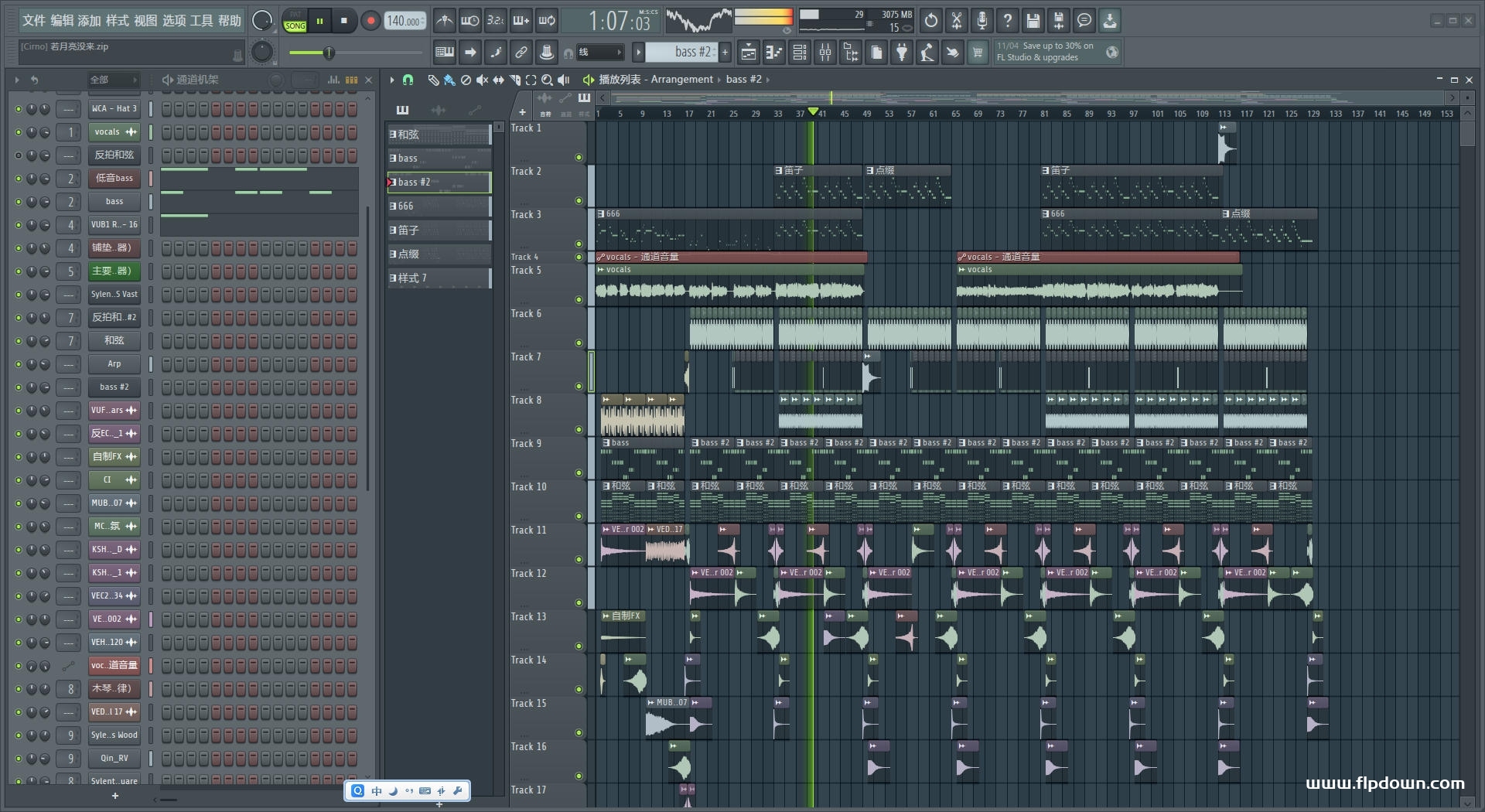Enable the 反拍和弦 channel mute LED

click(x=19, y=155)
